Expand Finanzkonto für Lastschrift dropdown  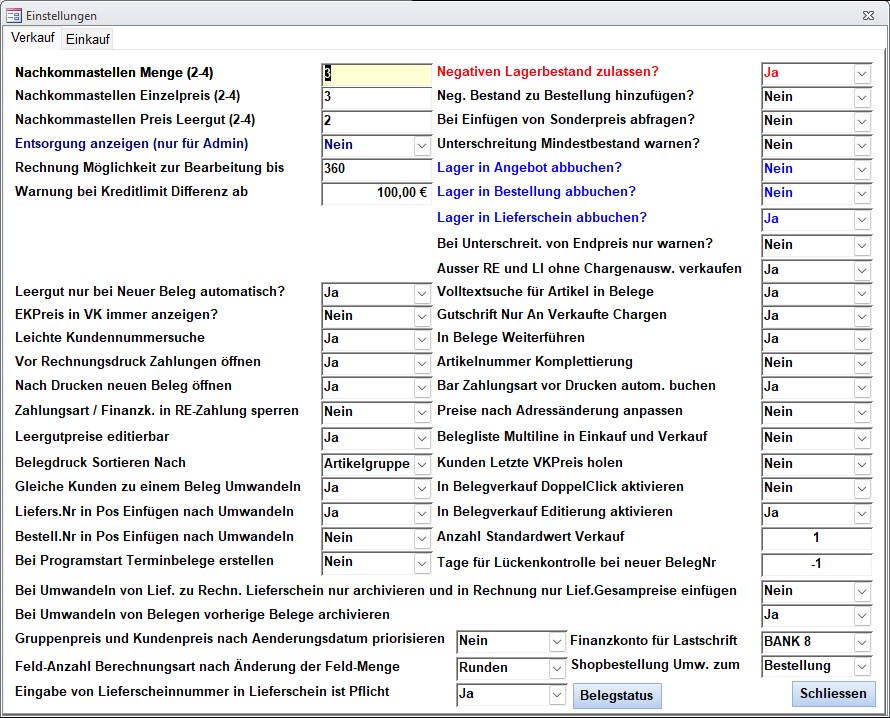pyautogui.click(x=862, y=641)
